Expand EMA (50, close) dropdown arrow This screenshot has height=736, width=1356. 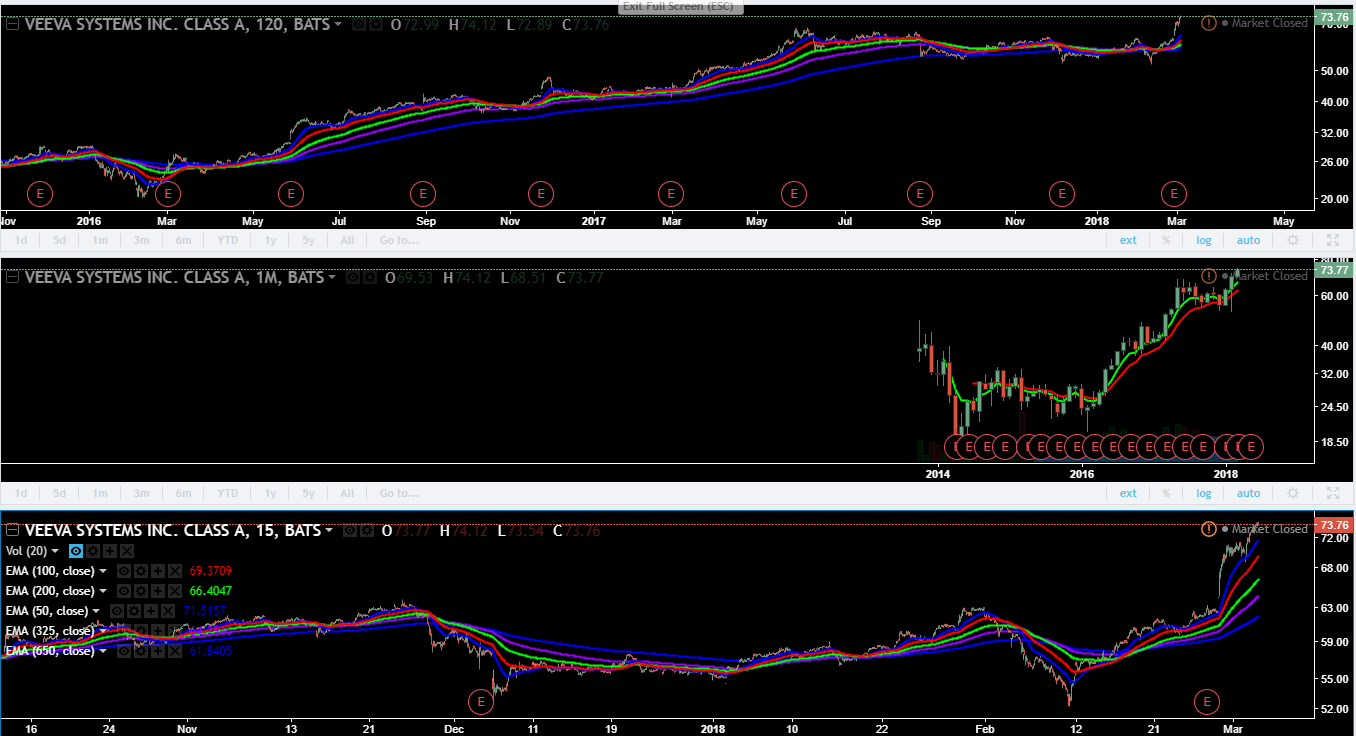click(x=96, y=611)
